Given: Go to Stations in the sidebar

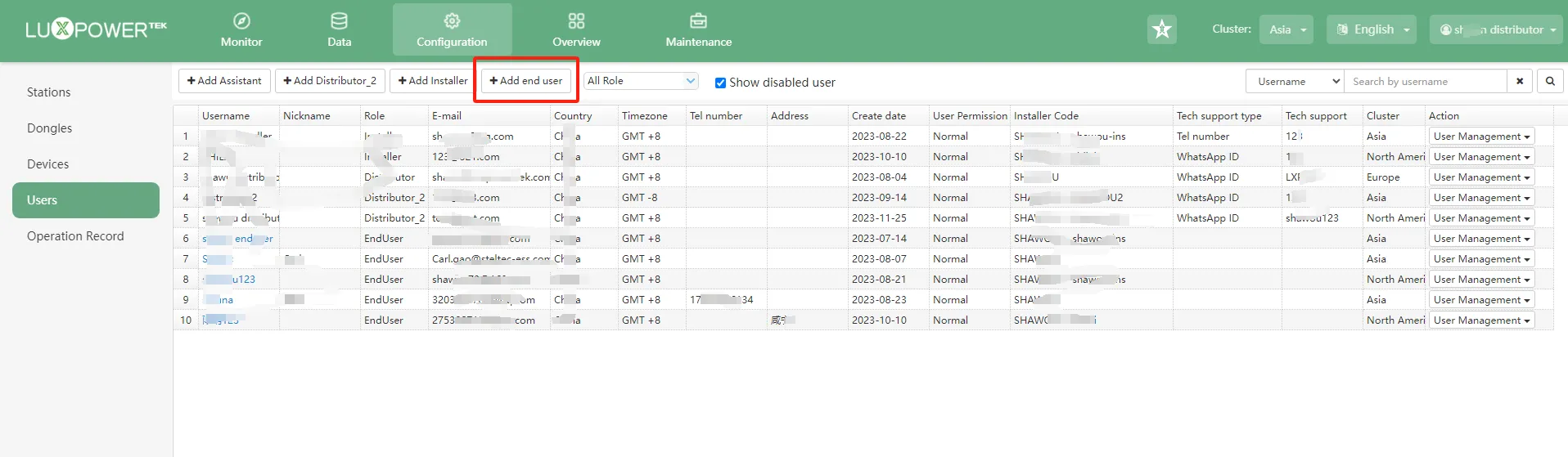Looking at the screenshot, I should [x=48, y=92].
